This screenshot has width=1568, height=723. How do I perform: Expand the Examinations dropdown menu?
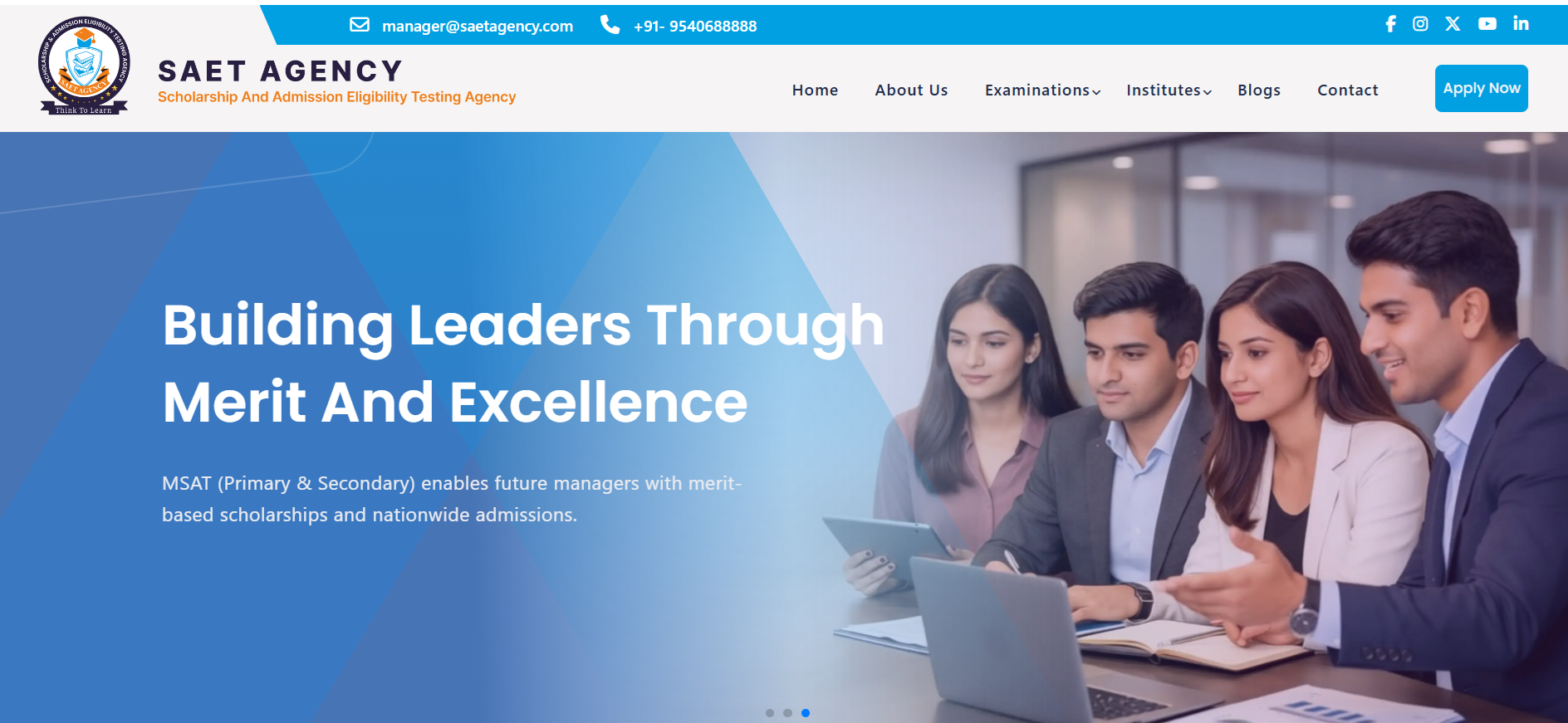[1042, 90]
